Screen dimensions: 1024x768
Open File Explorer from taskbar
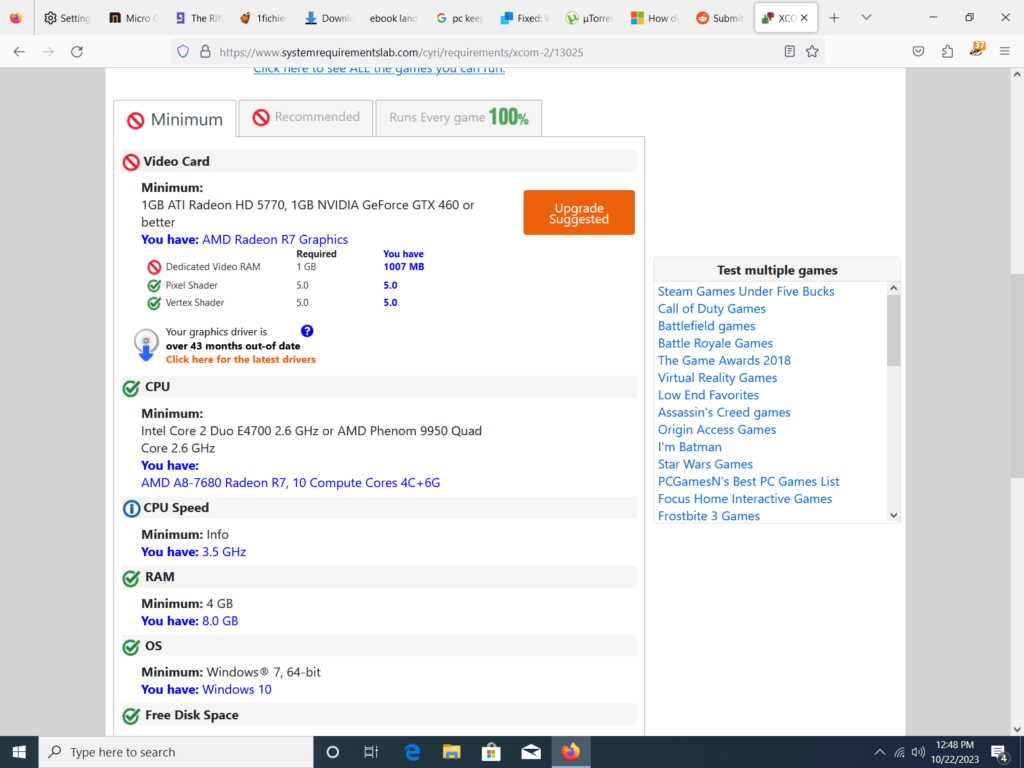(451, 752)
